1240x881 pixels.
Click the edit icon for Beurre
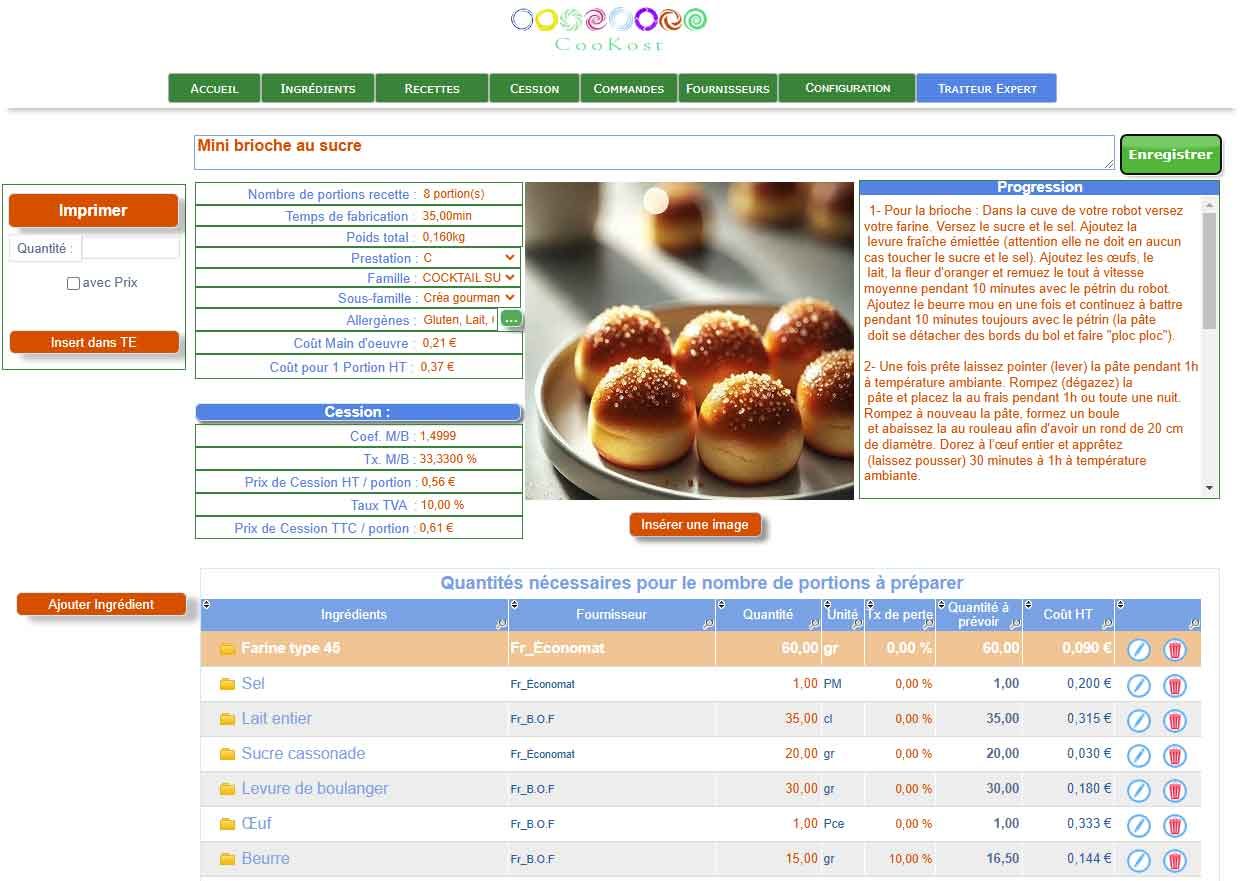pos(1138,860)
